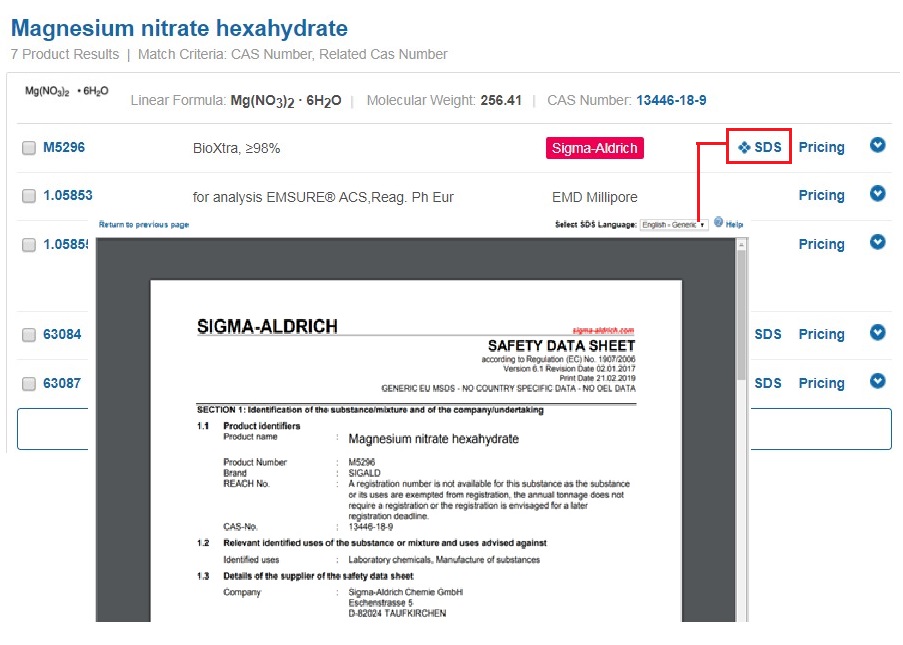The width and height of the screenshot is (903, 645).
Task: Tick the checkbox beside product 63087
Action: (29, 384)
